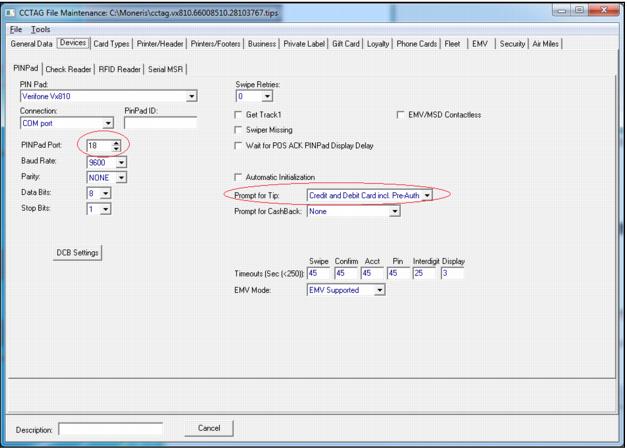
Task: Toggle the Swiper Missing checkbox
Action: coord(238,130)
